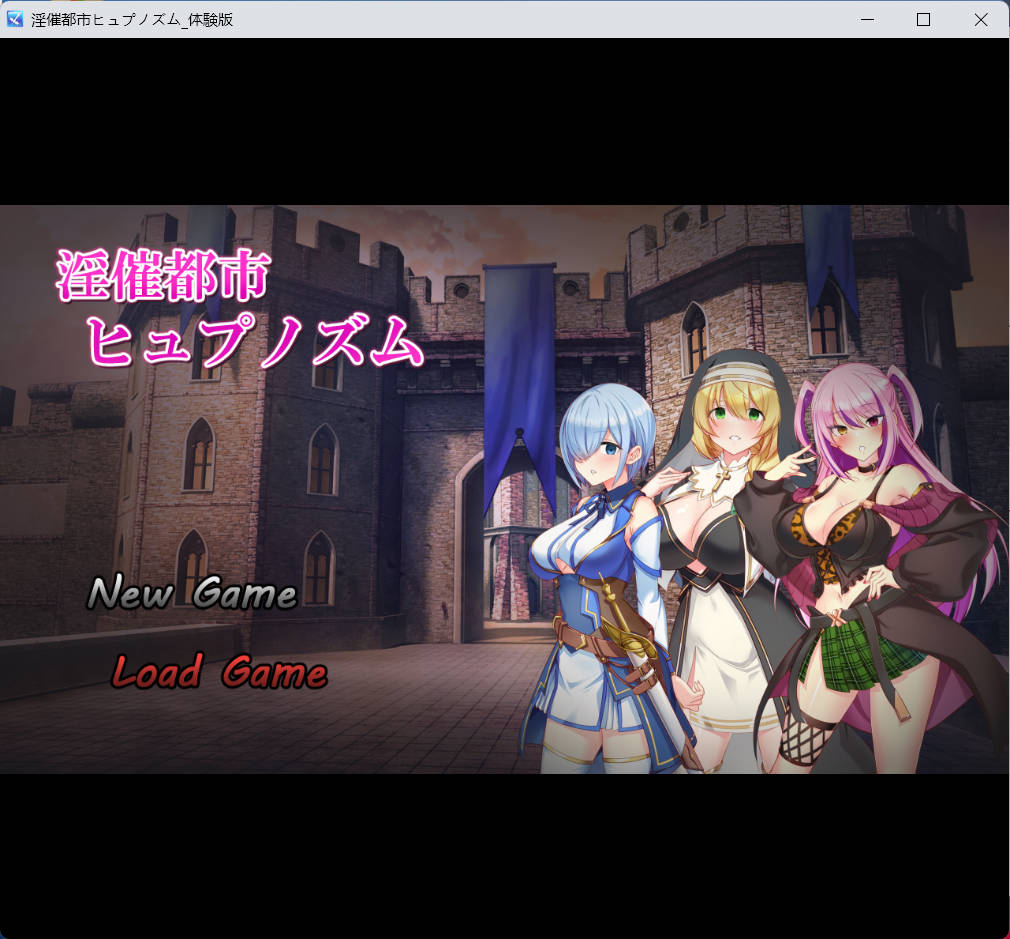Maximize the game window

pos(923,19)
